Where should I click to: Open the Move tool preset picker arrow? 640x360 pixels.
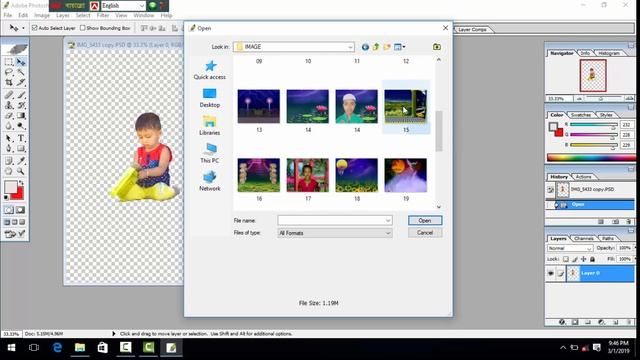(23, 28)
